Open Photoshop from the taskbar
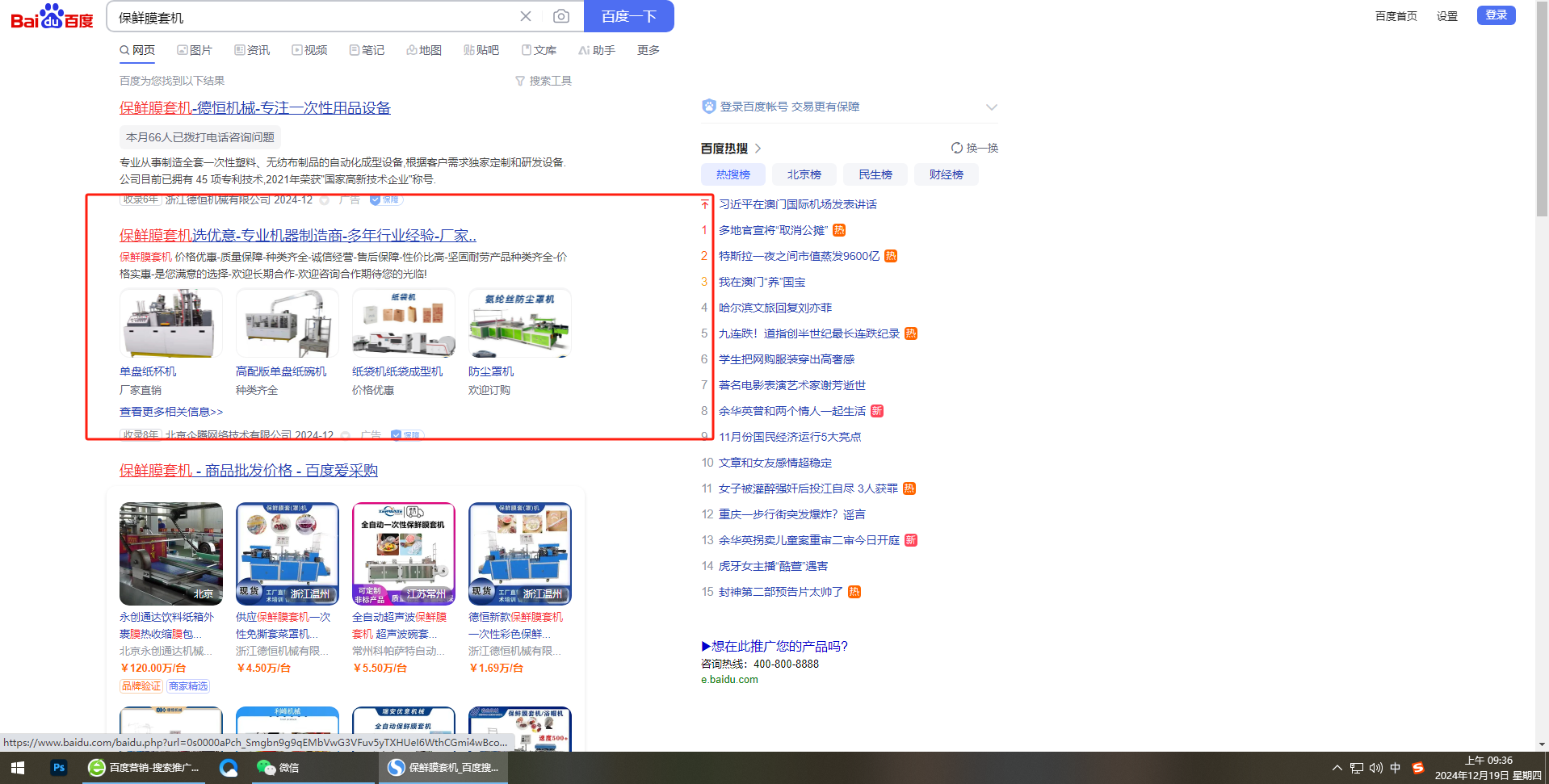This screenshot has height=784, width=1549. point(59,768)
